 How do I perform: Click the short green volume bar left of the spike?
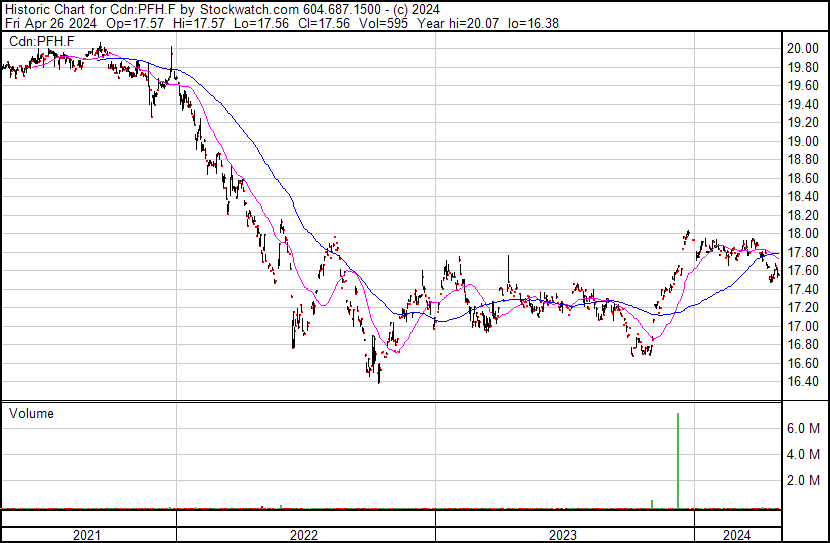pyautogui.click(x=652, y=504)
